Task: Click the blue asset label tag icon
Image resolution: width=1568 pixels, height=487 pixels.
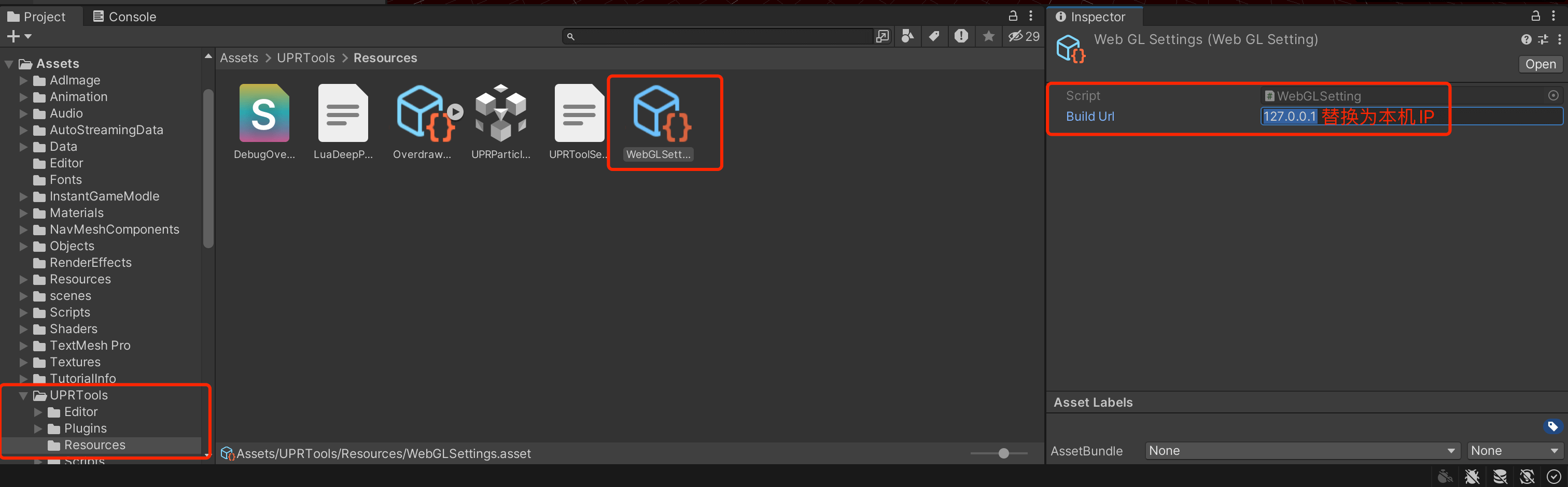Action: click(x=1552, y=426)
